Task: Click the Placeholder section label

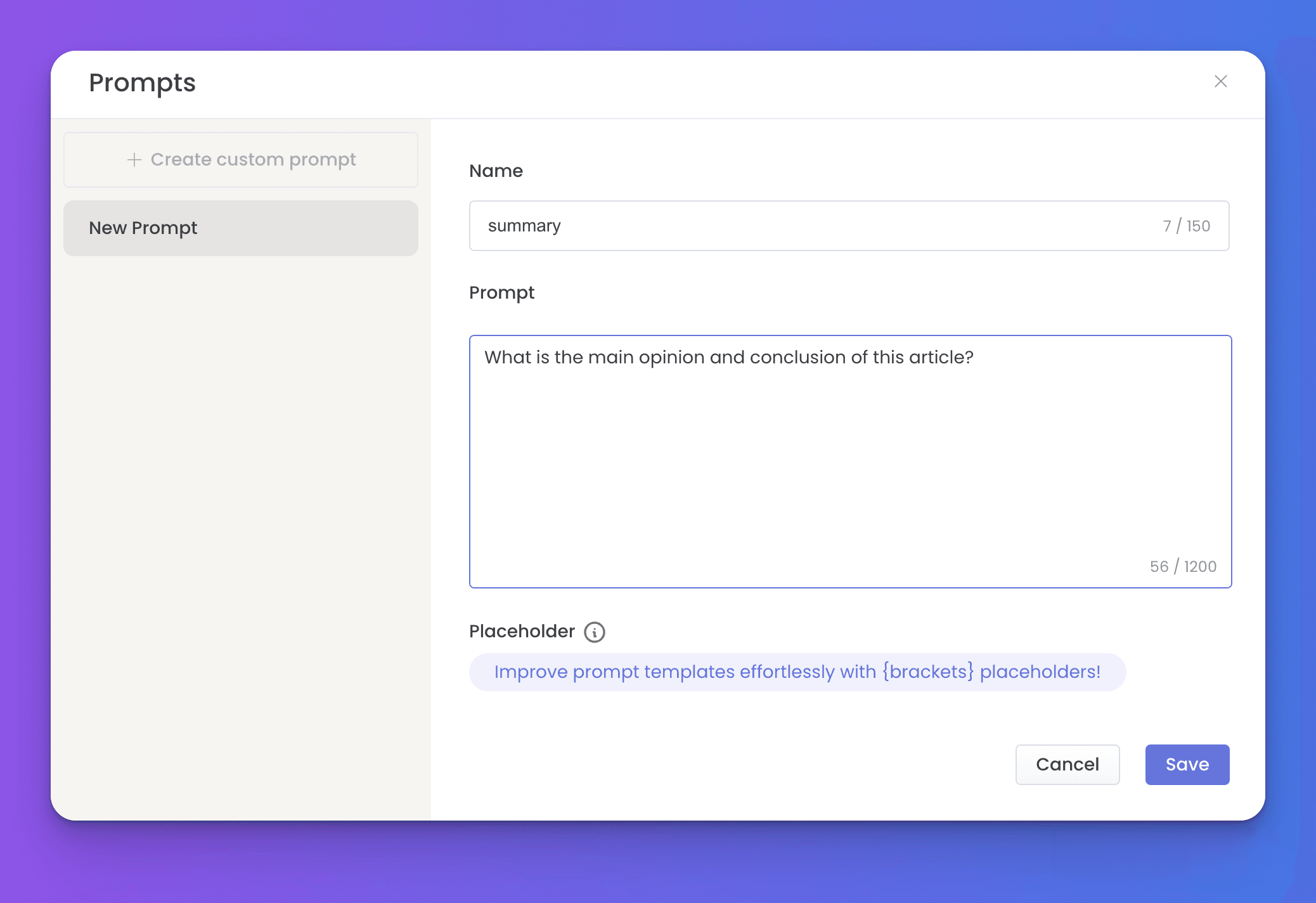Action: [522, 632]
